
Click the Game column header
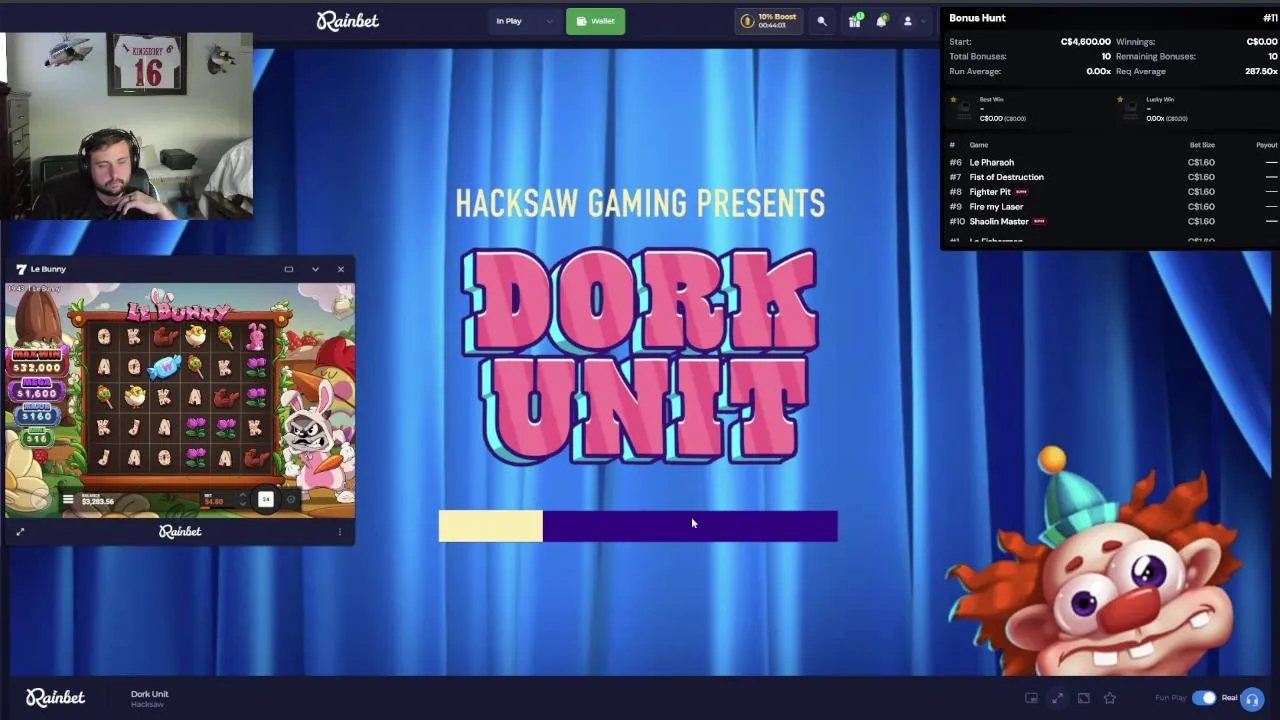[978, 145]
